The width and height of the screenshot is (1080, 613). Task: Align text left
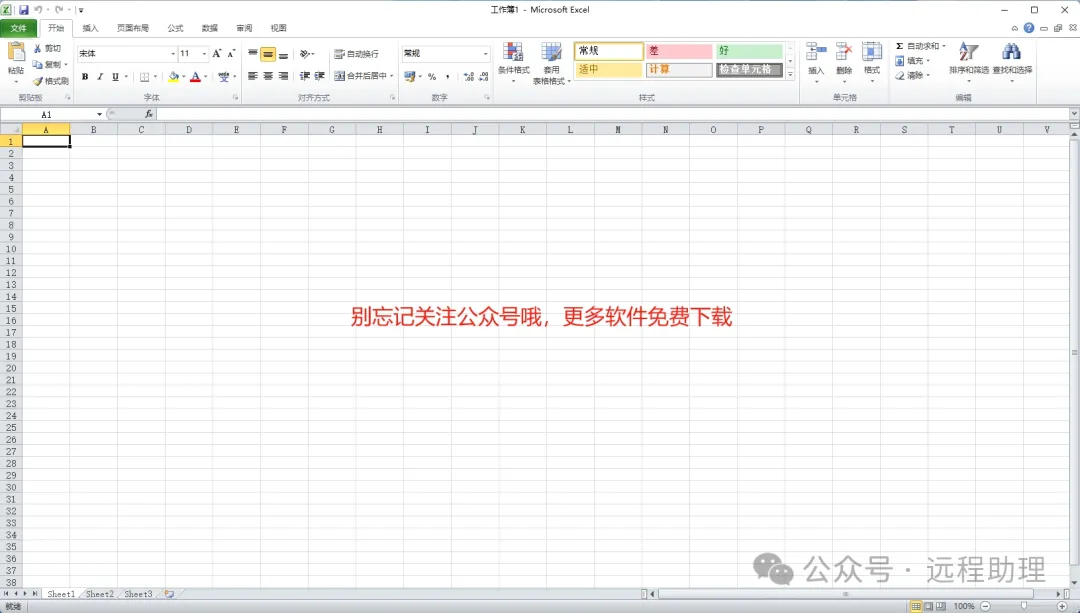pos(253,76)
